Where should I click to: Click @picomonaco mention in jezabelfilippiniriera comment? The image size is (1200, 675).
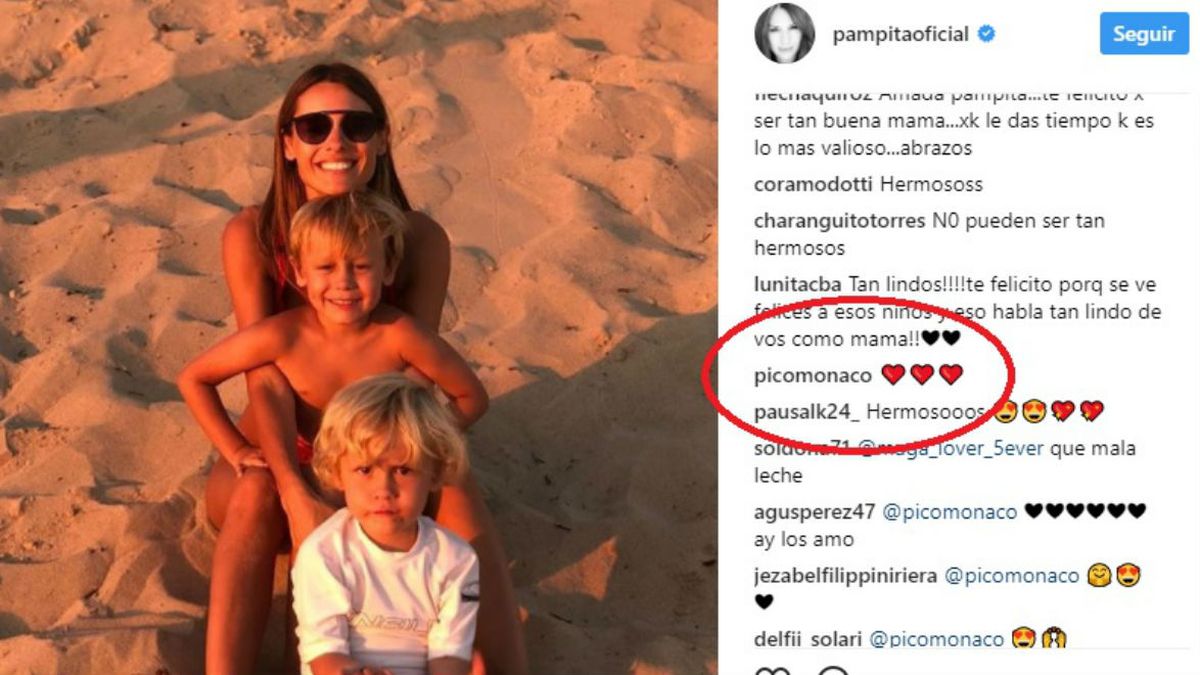pos(1012,576)
